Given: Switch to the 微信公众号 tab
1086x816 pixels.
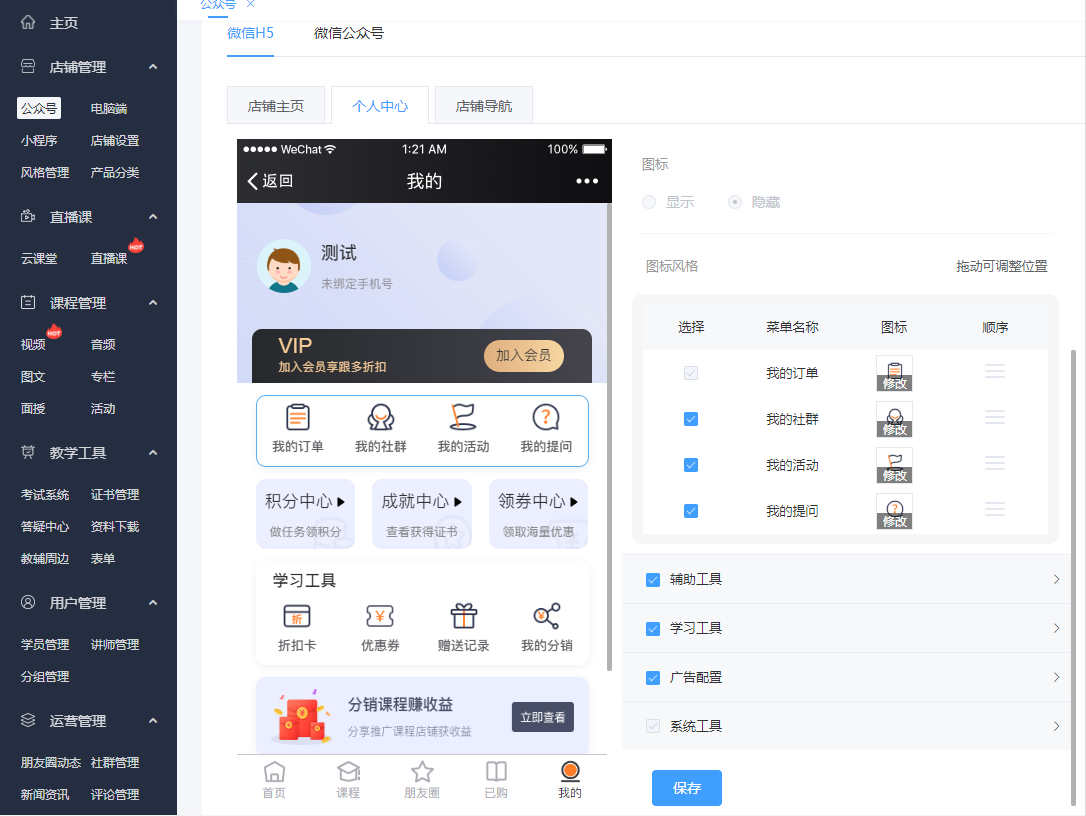Looking at the screenshot, I should tap(348, 33).
